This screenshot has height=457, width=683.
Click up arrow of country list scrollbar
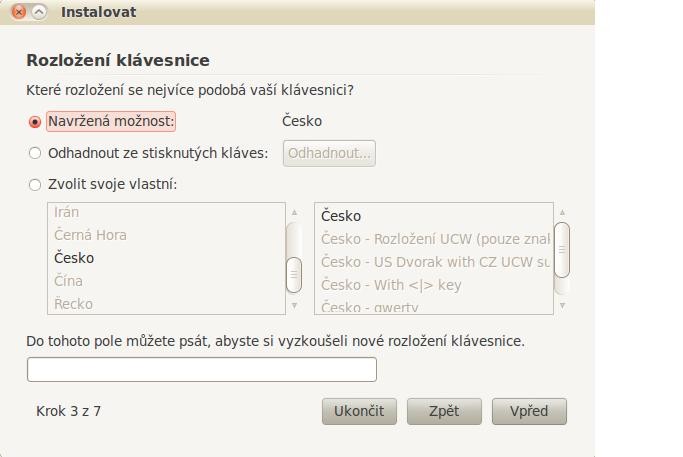[x=294, y=213]
